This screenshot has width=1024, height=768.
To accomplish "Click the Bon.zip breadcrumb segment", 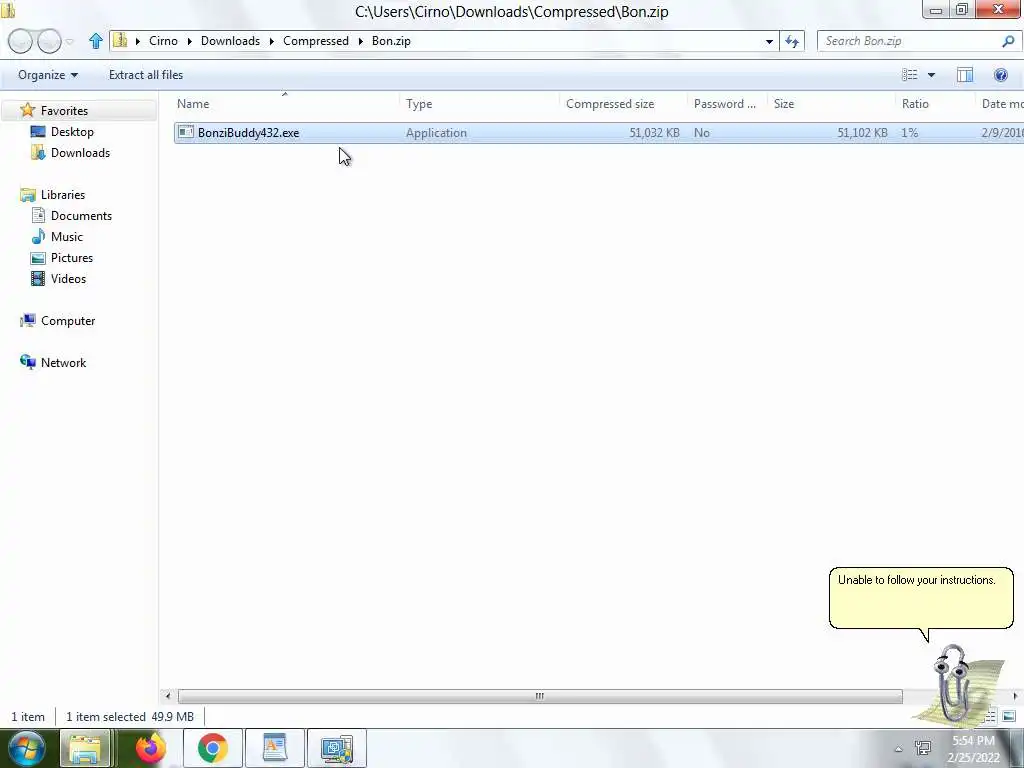I will pyautogui.click(x=391, y=40).
